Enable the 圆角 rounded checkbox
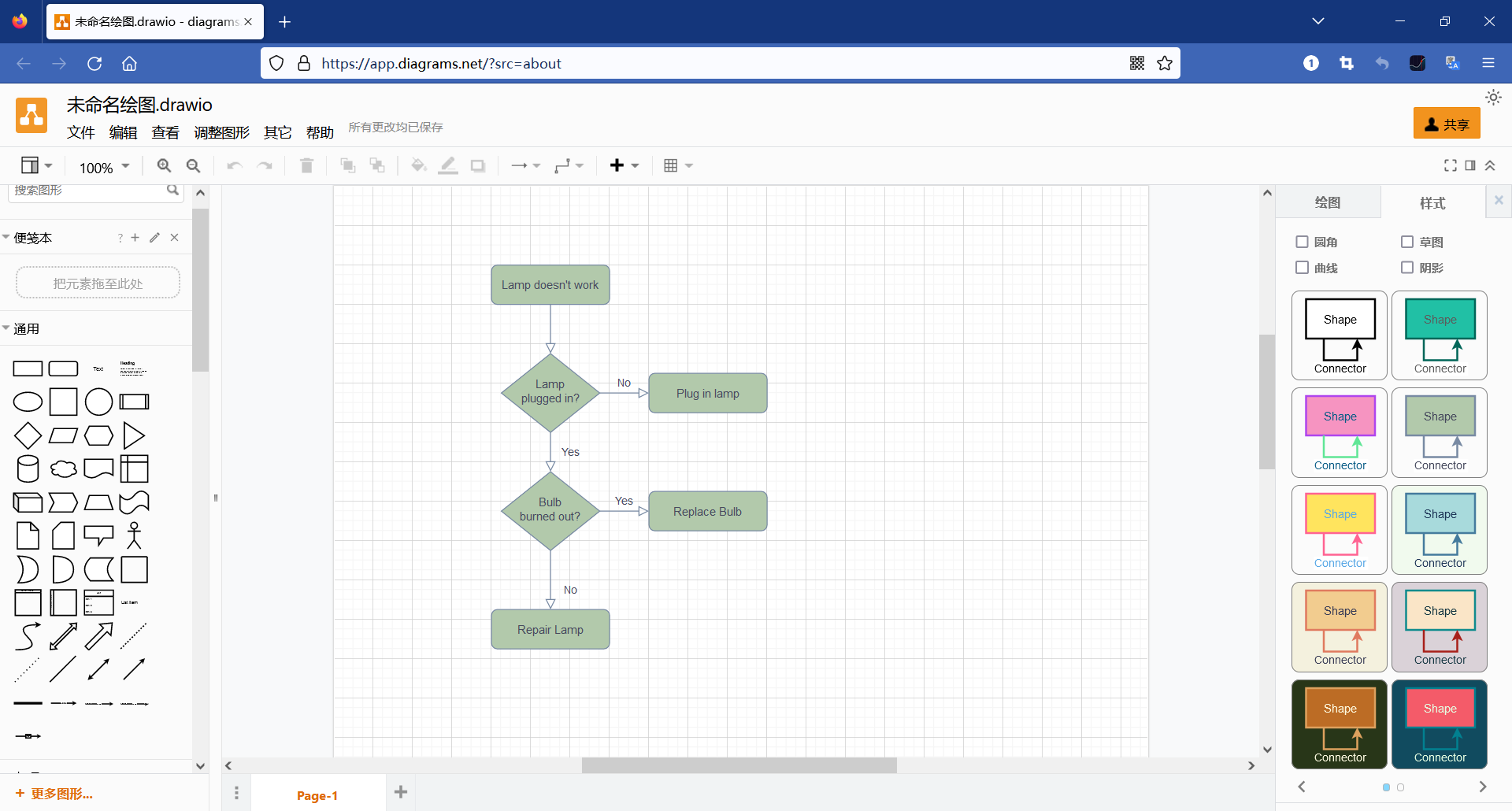Screen dimensions: 1512x811 tap(1302, 242)
